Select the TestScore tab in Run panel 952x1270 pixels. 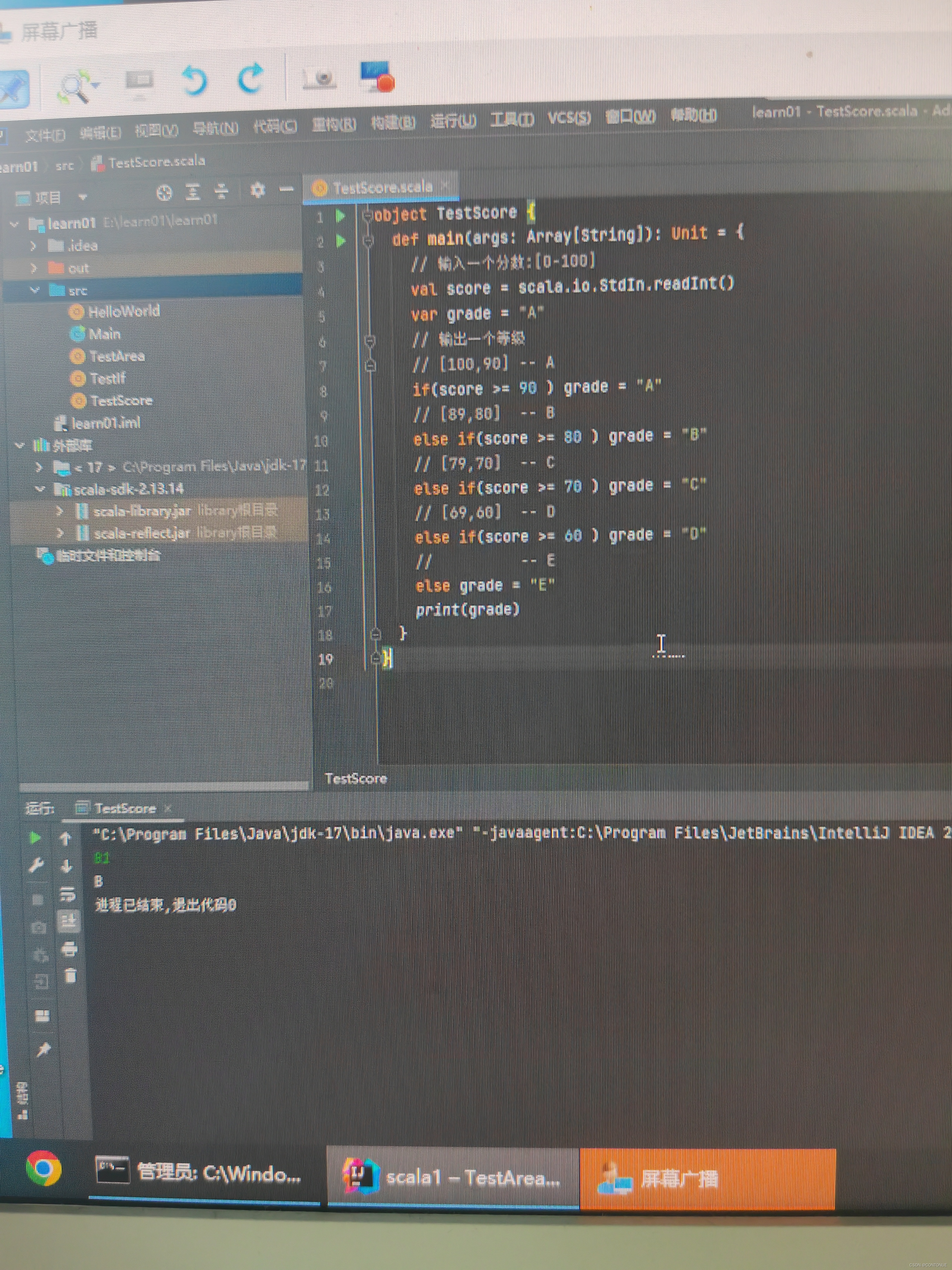point(125,808)
